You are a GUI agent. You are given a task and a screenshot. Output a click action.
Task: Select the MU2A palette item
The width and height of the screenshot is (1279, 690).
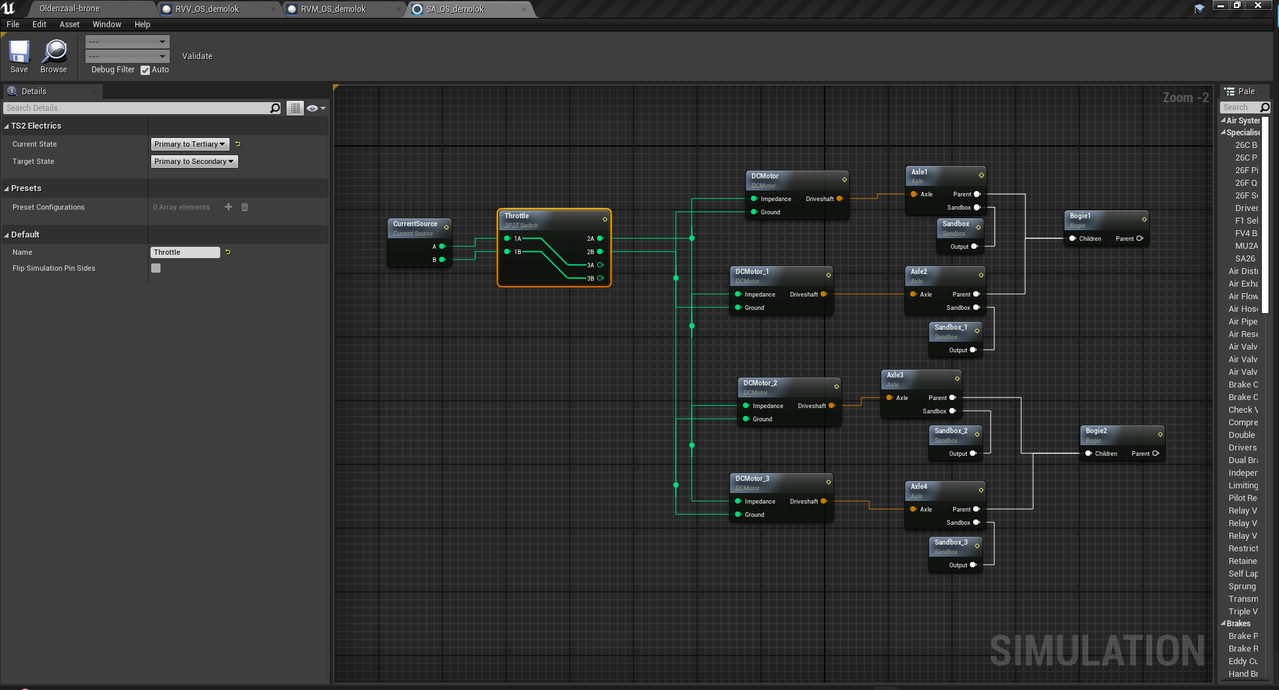1246,246
